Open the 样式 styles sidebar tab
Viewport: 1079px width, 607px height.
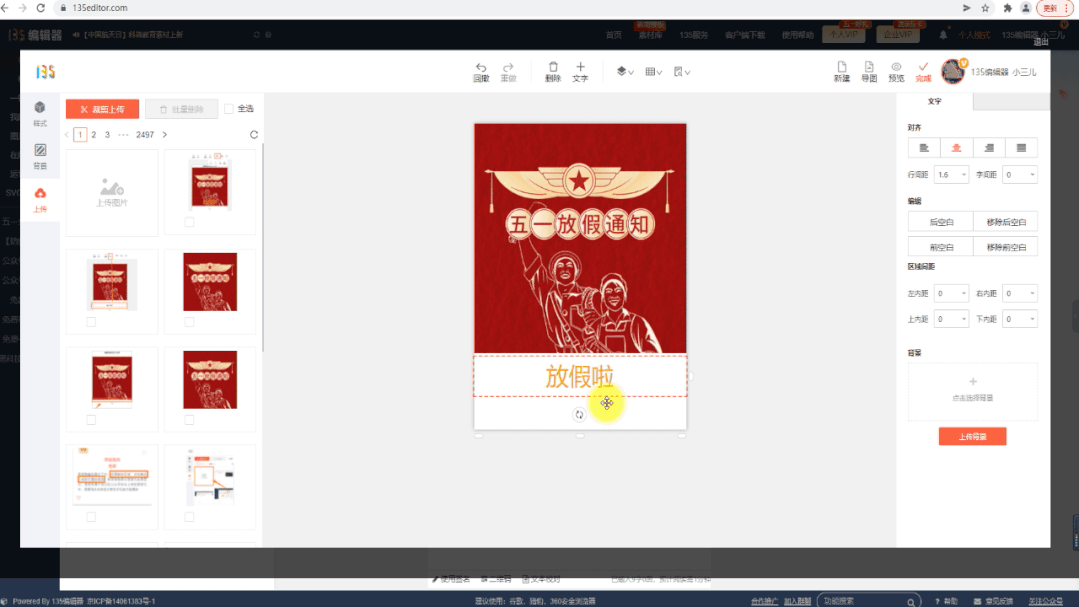[40, 114]
